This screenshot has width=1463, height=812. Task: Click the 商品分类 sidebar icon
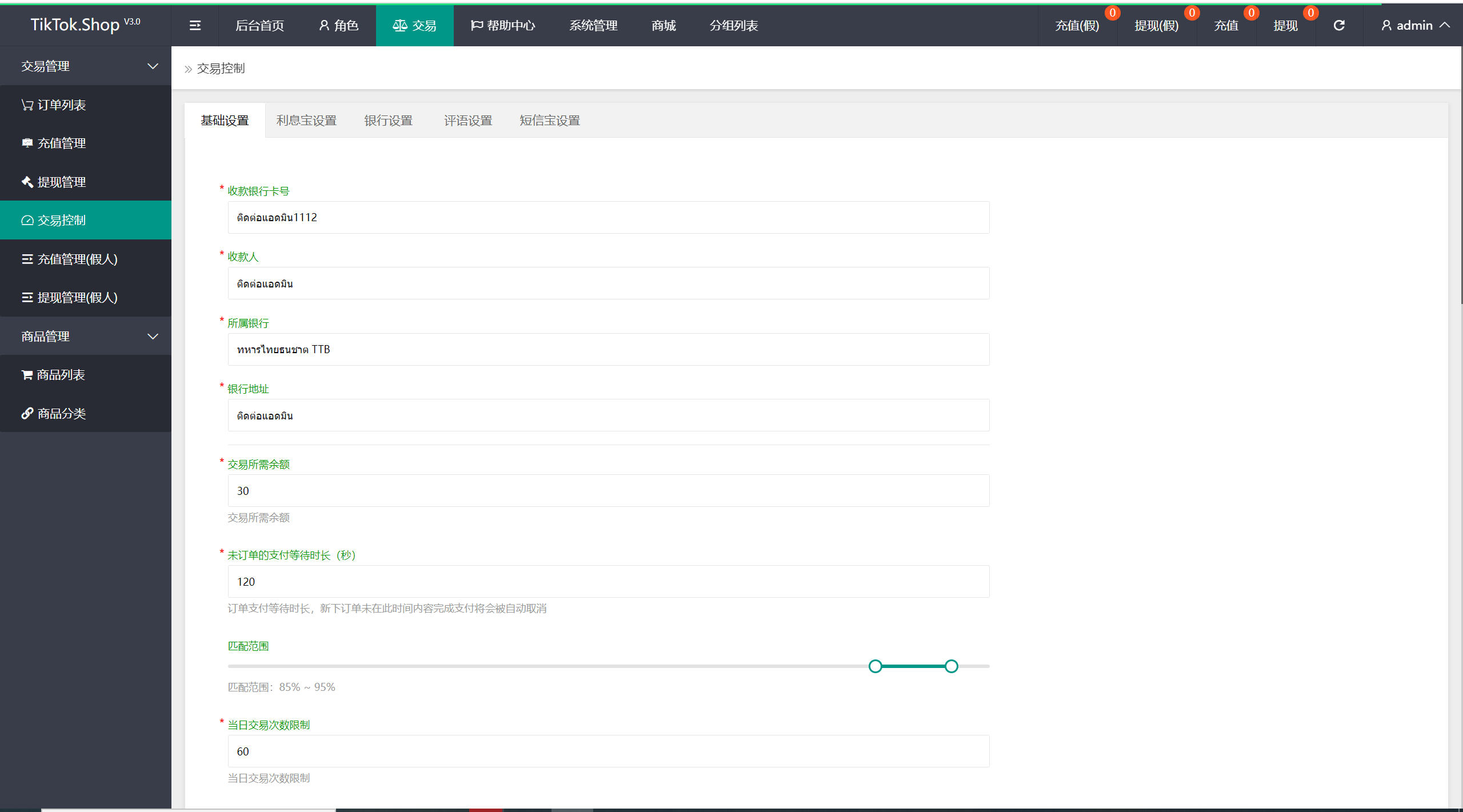[x=26, y=412]
